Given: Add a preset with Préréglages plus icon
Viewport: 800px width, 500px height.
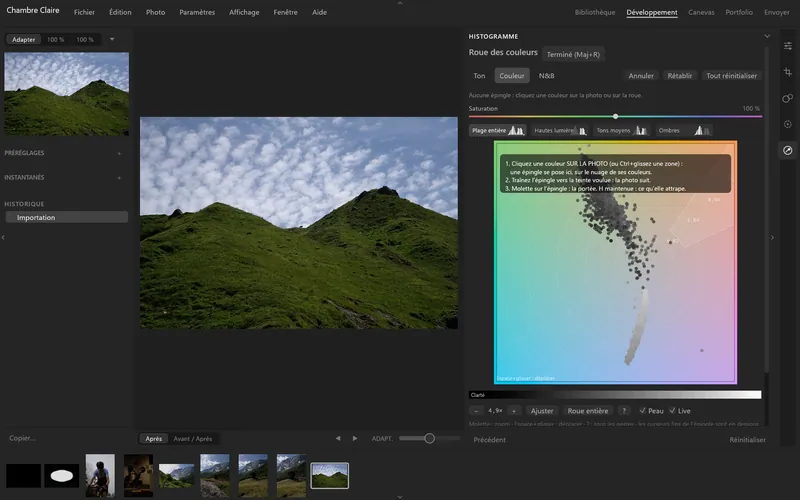Looking at the screenshot, I should 119,153.
